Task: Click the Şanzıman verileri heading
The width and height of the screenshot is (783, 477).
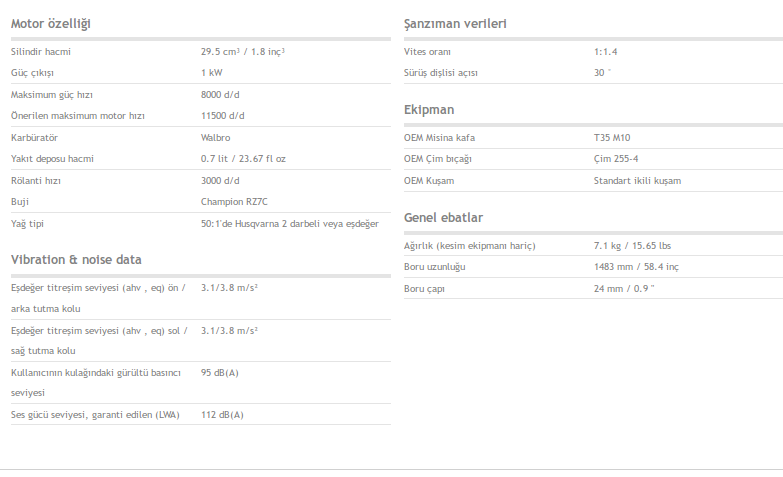Action: pos(453,23)
